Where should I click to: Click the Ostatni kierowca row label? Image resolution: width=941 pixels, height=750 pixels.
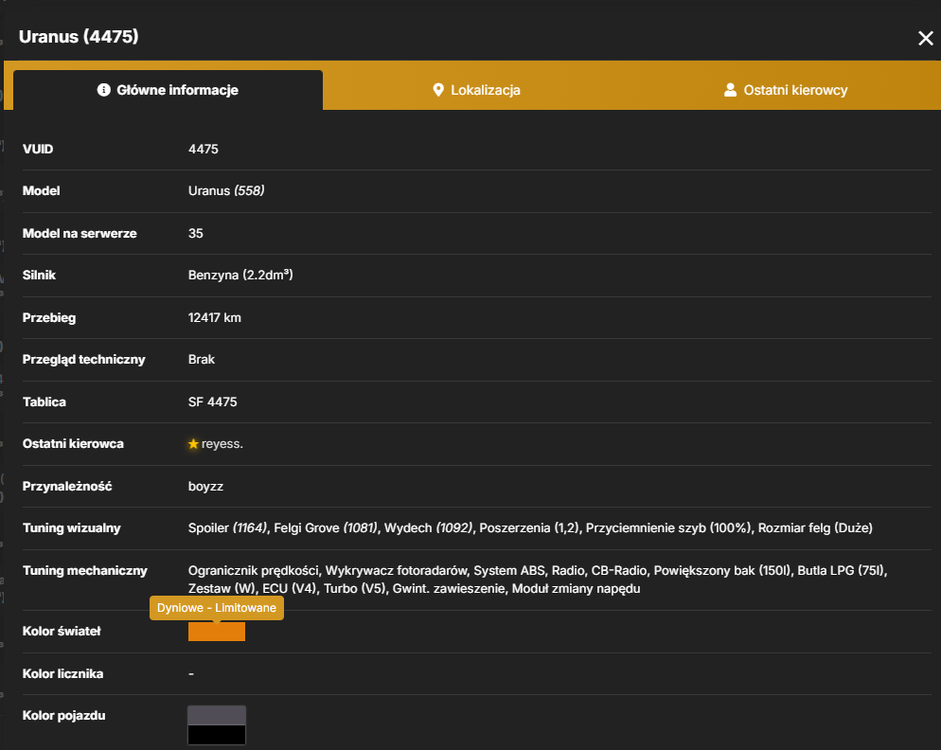click(73, 444)
